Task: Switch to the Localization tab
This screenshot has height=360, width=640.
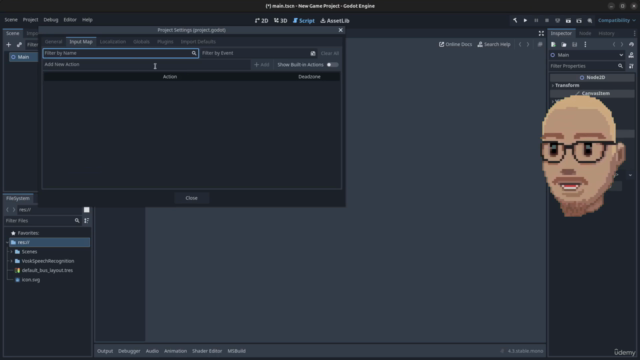Action: pyautogui.click(x=113, y=42)
